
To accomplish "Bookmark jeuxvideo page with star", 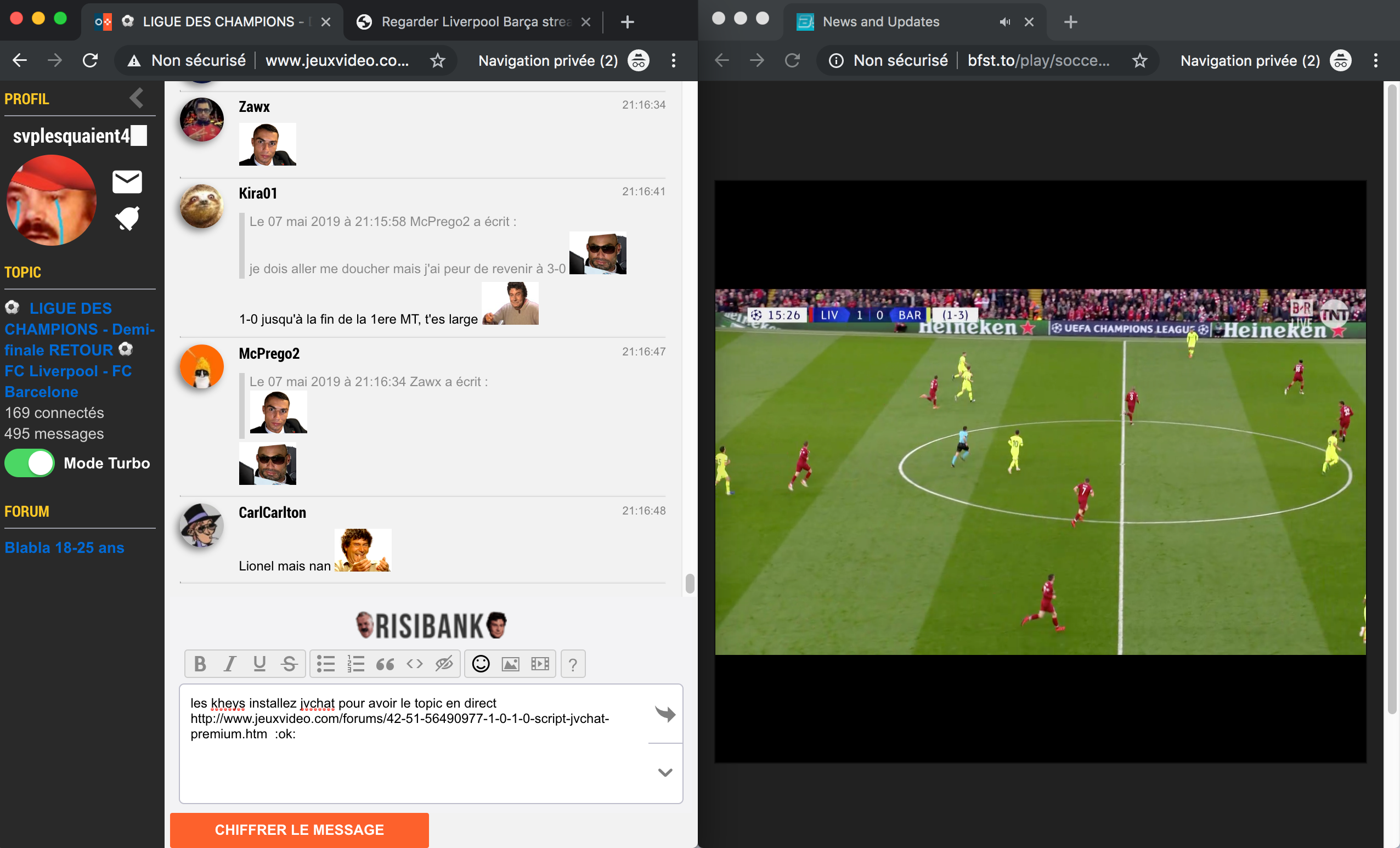I will 438,60.
